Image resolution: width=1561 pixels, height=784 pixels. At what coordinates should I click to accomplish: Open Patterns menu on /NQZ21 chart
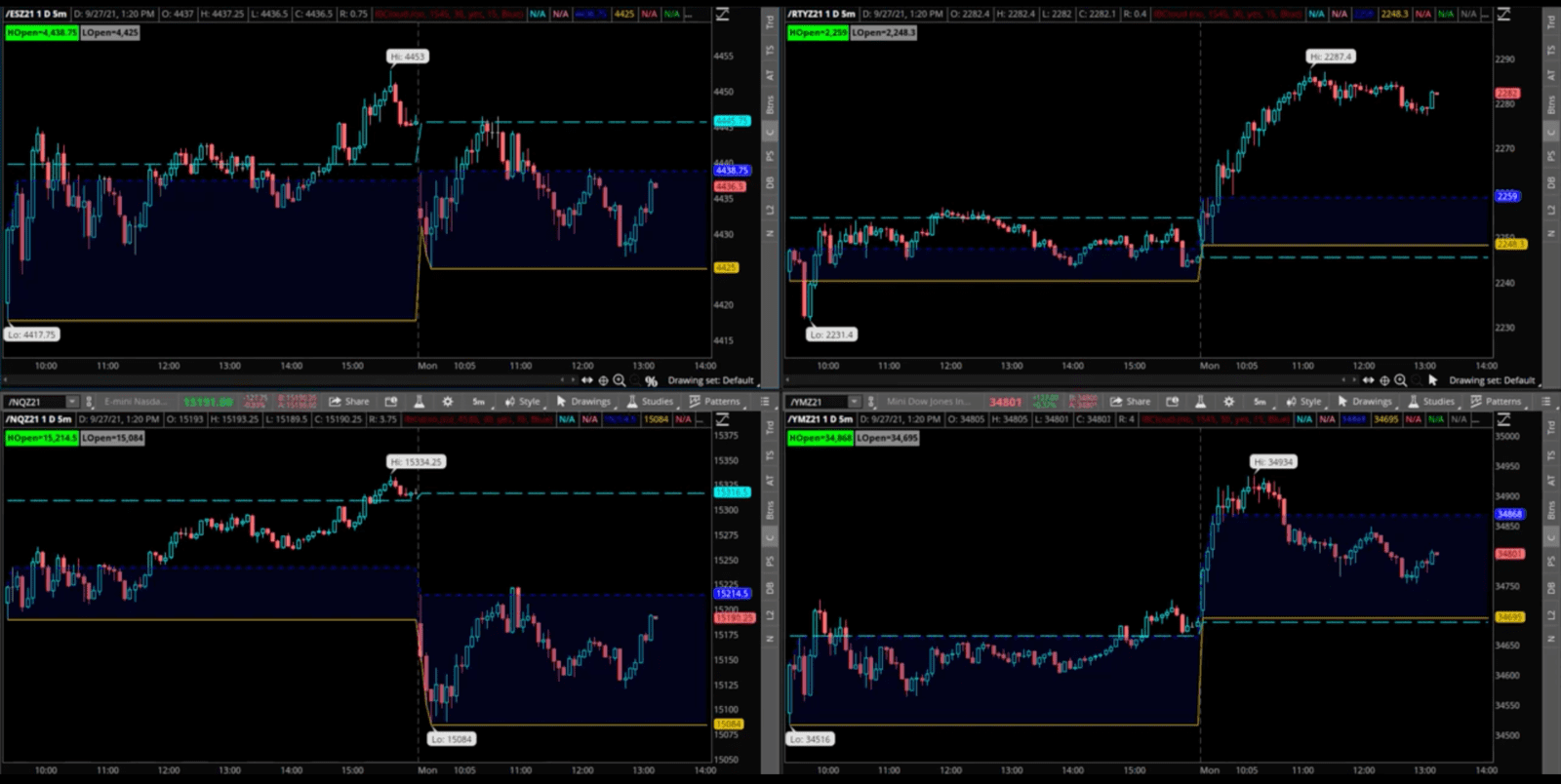pos(715,402)
